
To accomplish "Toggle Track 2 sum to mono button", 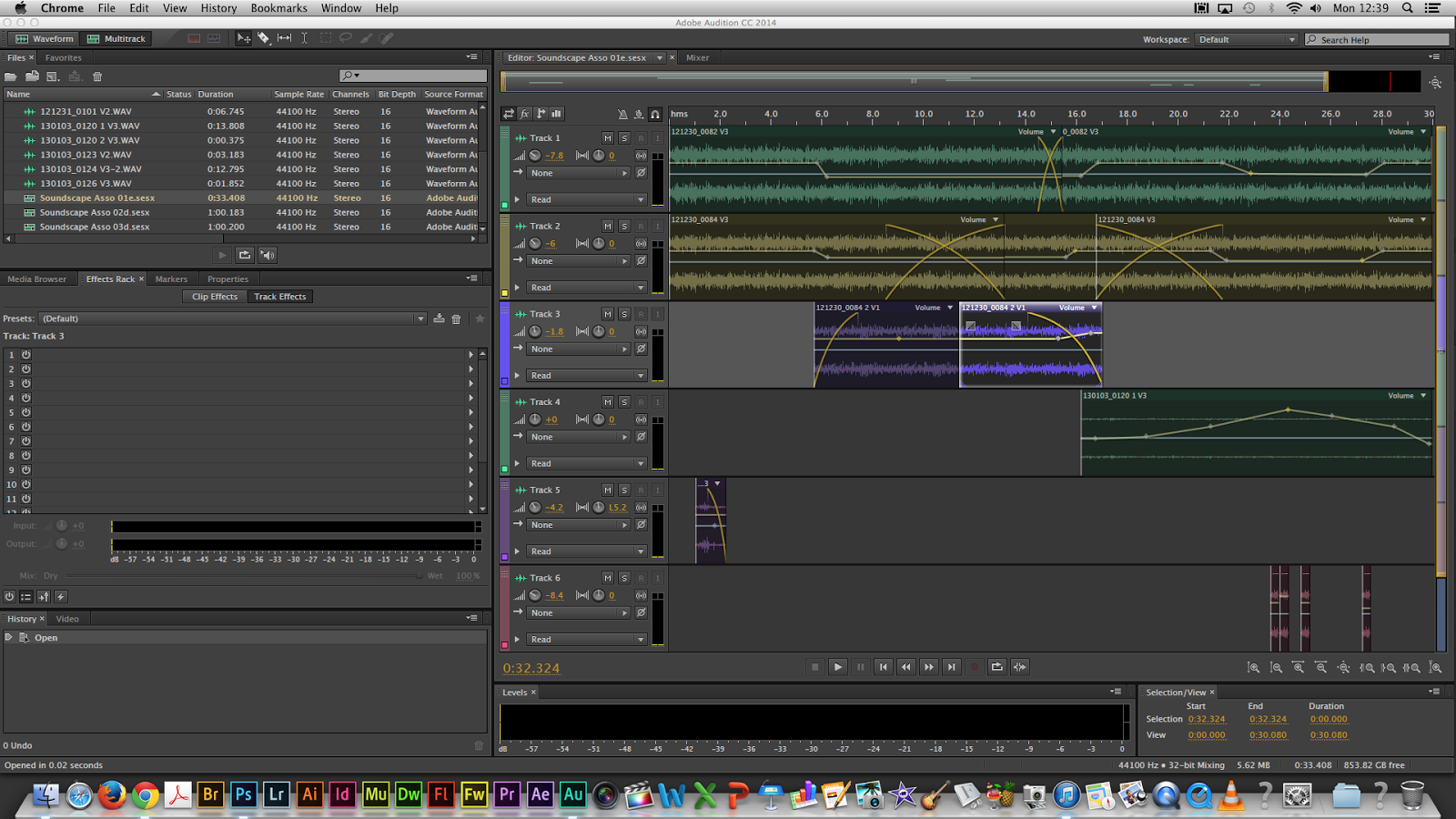I will (641, 244).
